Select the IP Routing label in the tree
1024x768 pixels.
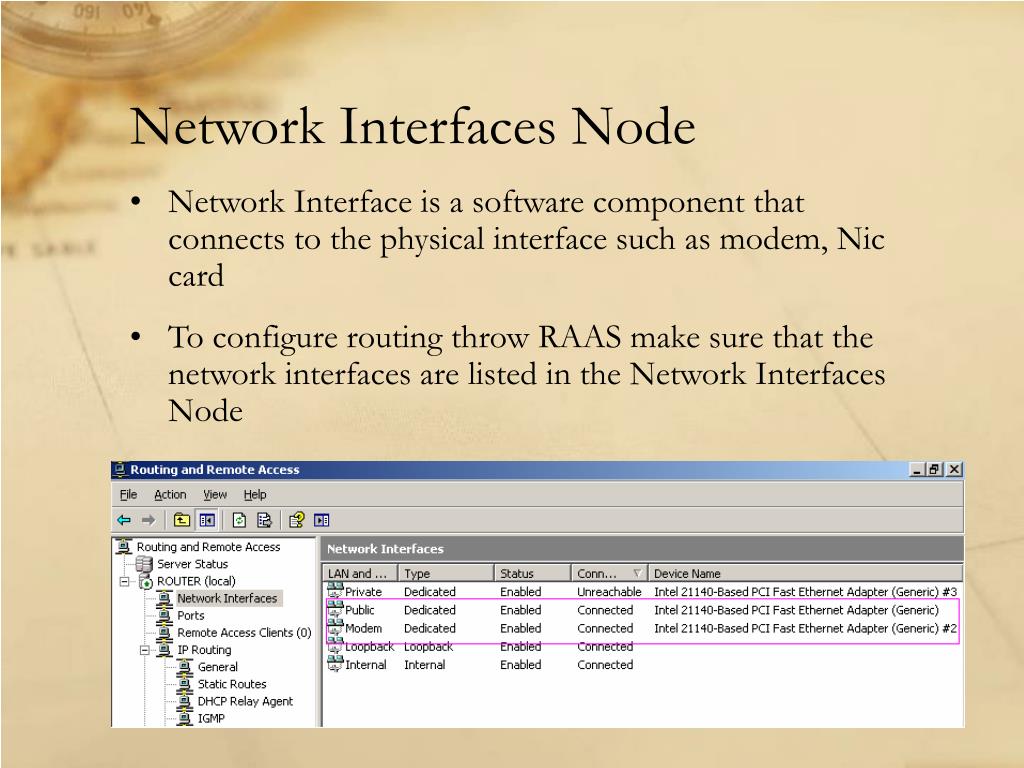pos(204,650)
